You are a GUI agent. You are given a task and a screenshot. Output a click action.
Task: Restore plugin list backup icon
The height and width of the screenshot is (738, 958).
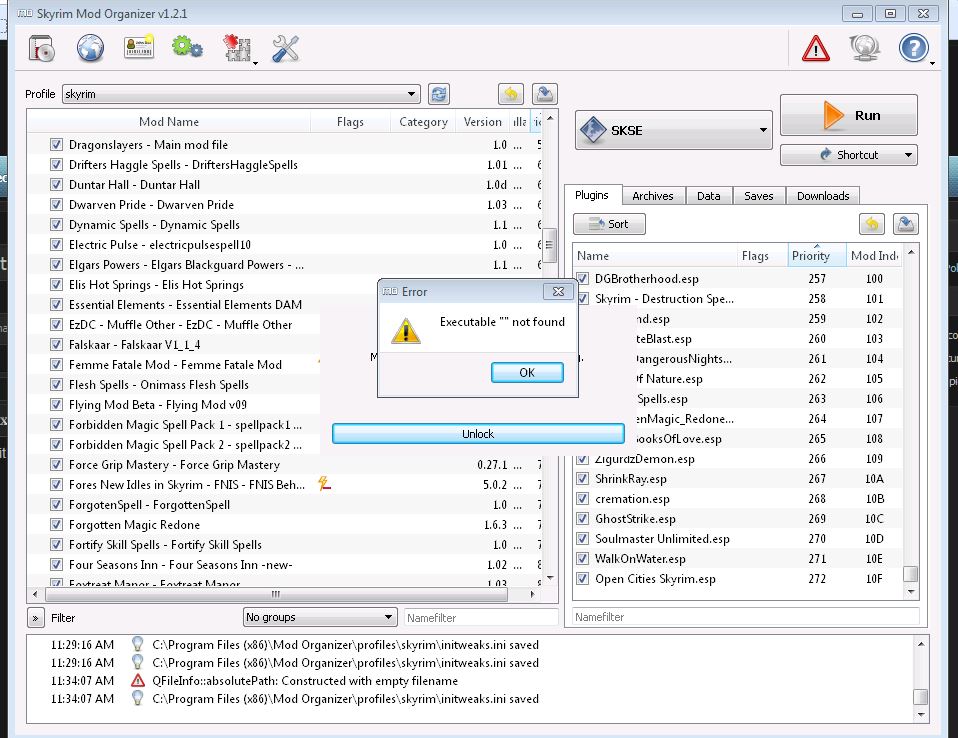pos(872,224)
